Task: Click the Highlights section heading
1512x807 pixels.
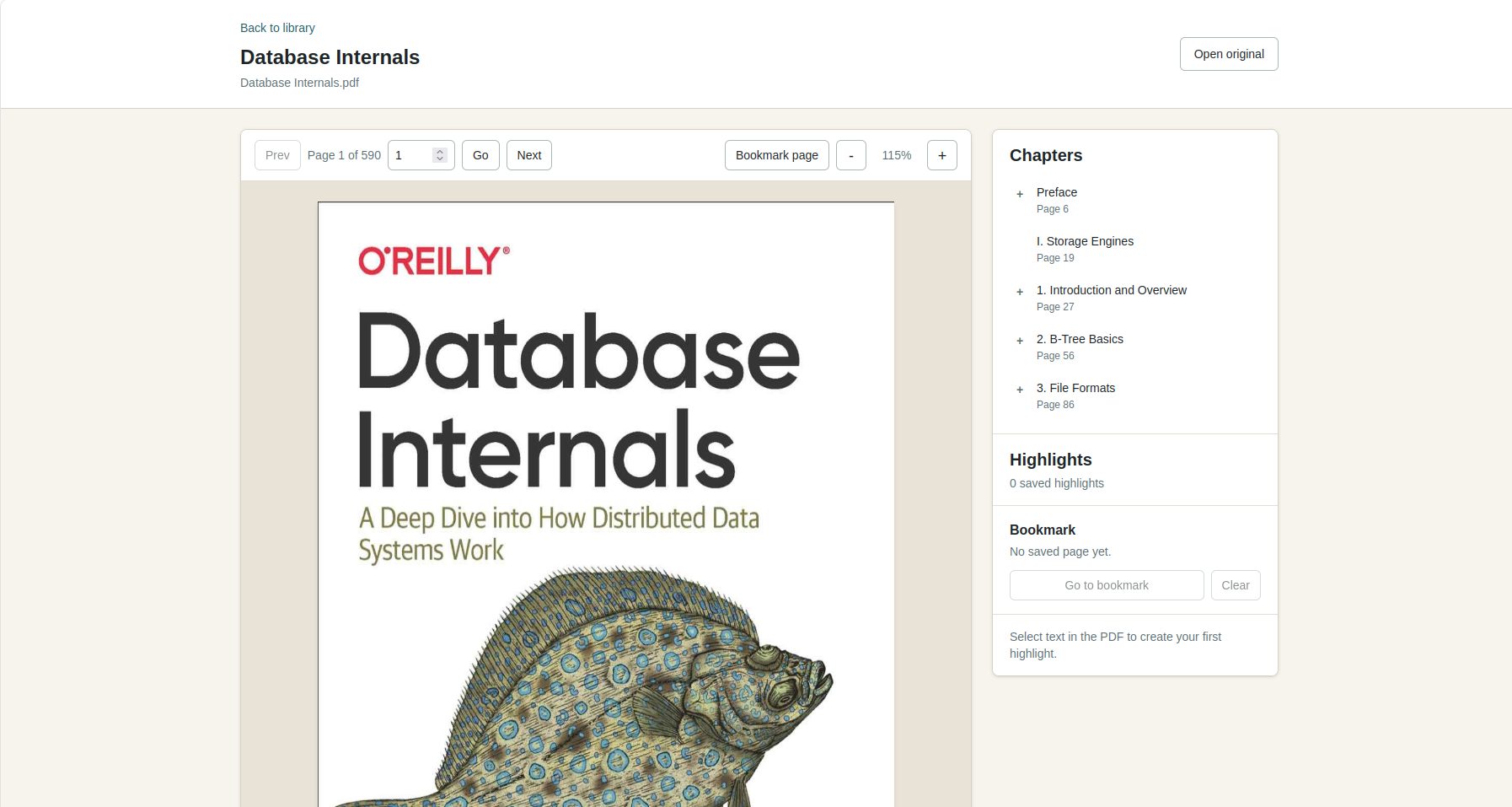Action: (1051, 460)
